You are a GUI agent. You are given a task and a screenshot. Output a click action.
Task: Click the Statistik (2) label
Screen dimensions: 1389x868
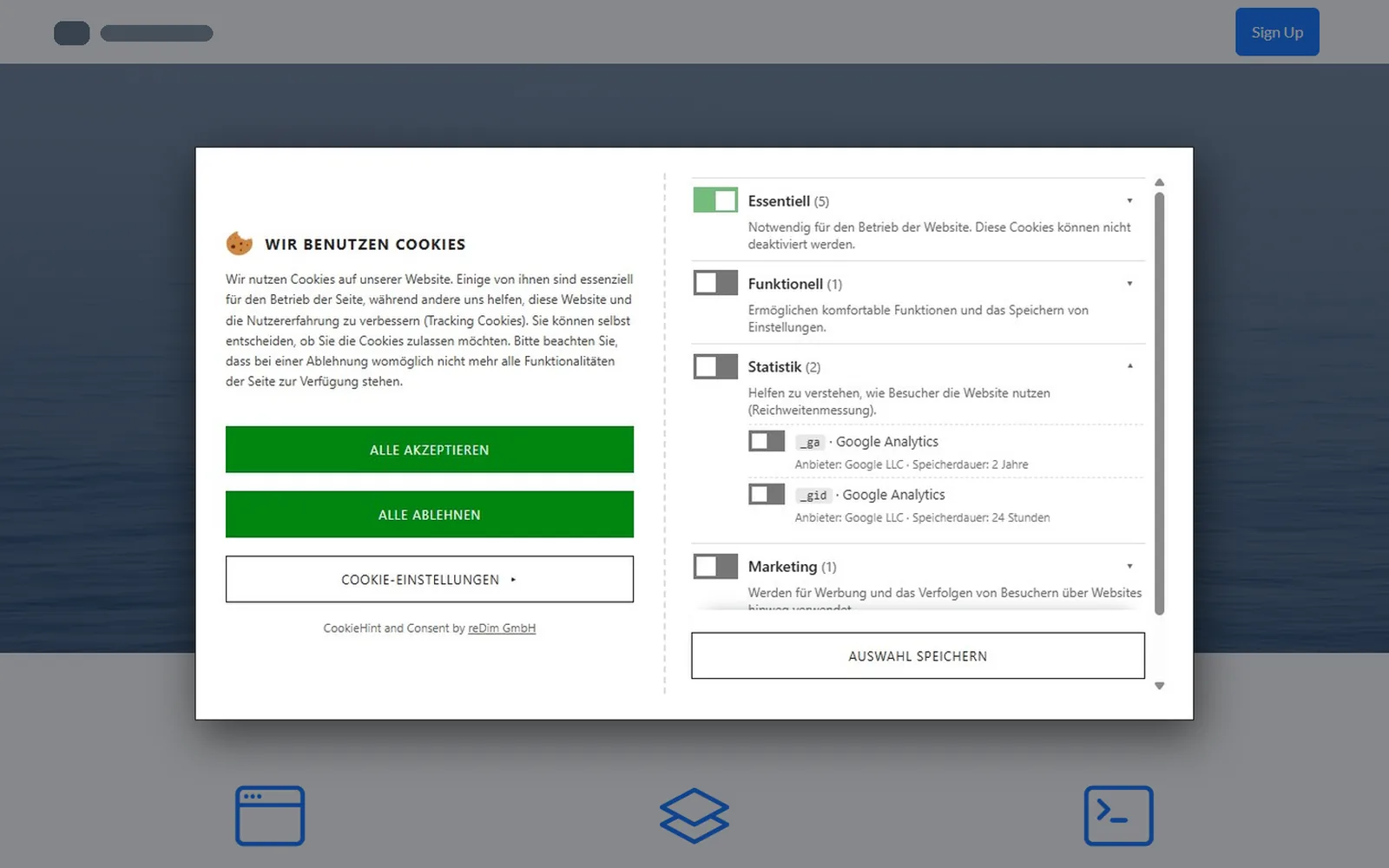(x=784, y=367)
